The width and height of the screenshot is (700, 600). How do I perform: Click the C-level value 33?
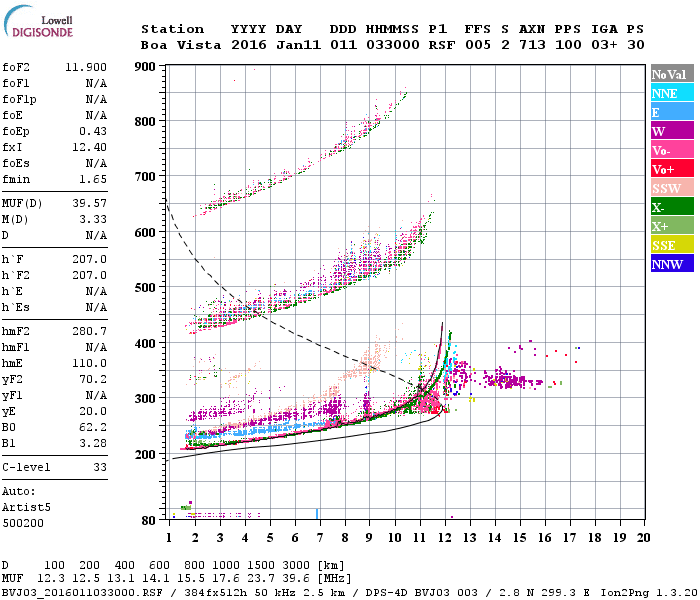(100, 467)
